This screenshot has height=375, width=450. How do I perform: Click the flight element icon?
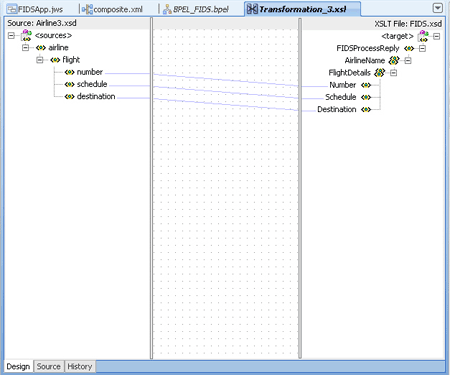[x=55, y=60]
